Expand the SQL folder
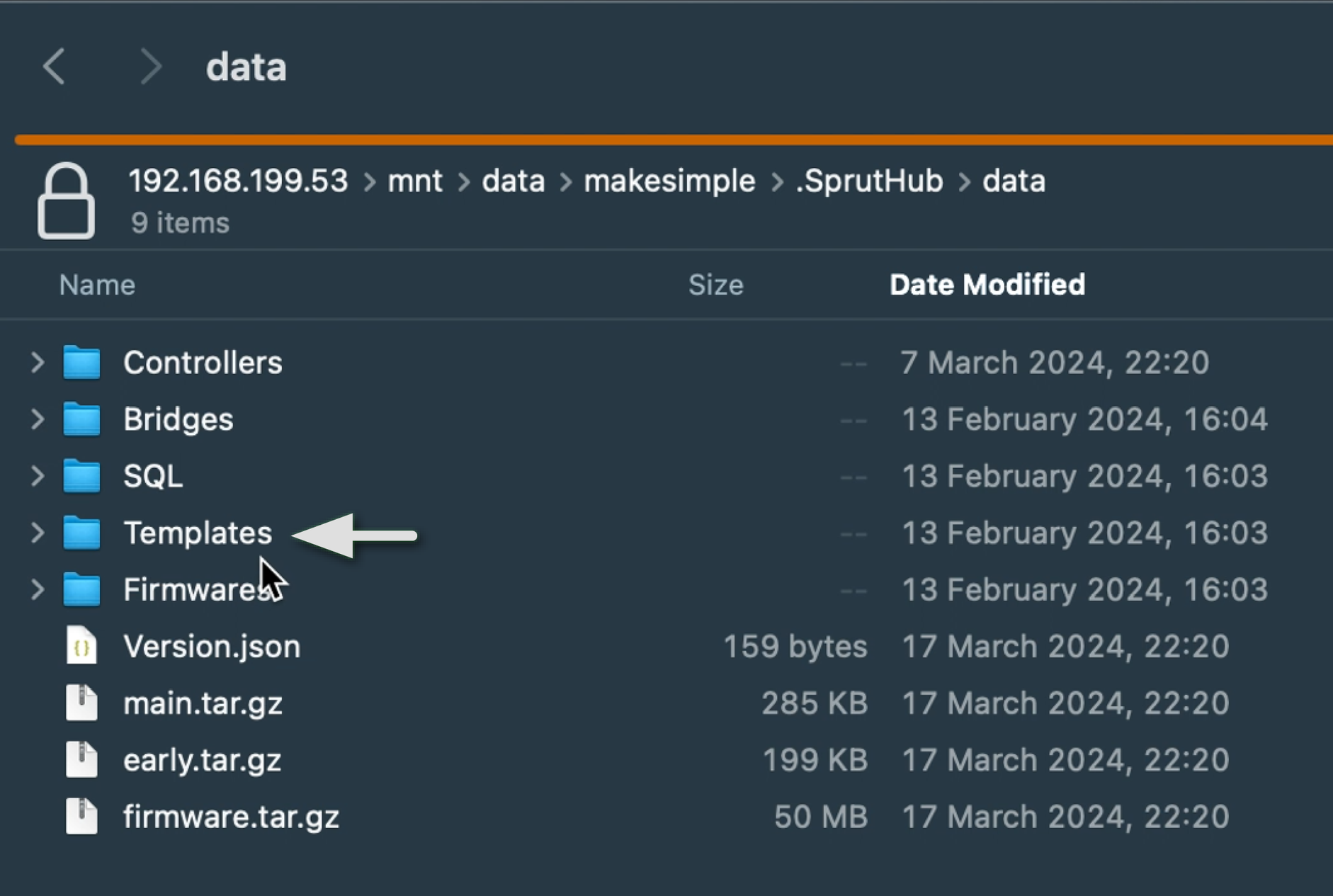The height and width of the screenshot is (896, 1333). pos(38,476)
